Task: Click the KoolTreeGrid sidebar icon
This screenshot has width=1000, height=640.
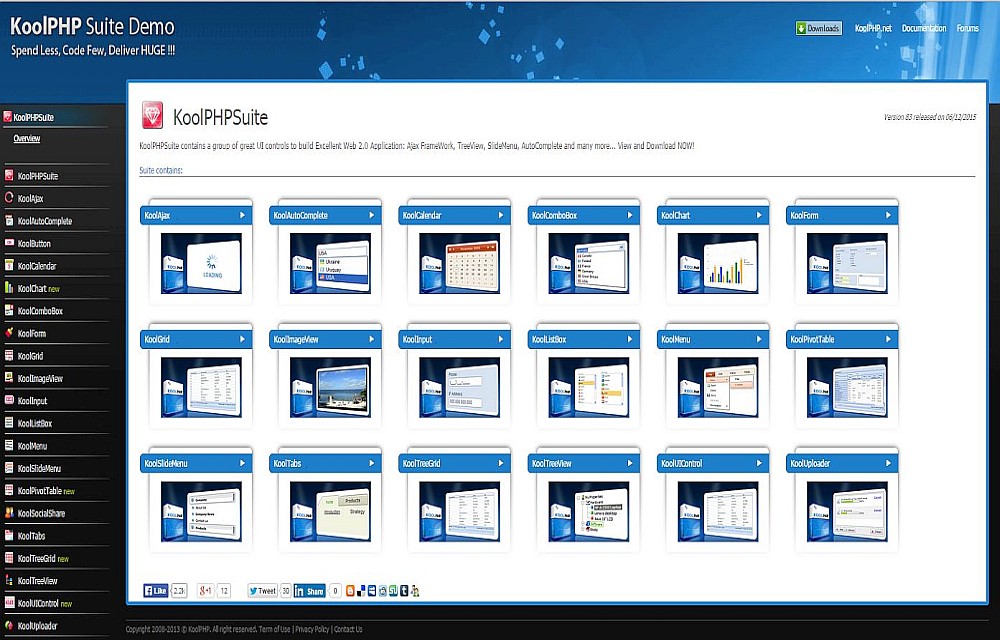Action: (x=9, y=558)
